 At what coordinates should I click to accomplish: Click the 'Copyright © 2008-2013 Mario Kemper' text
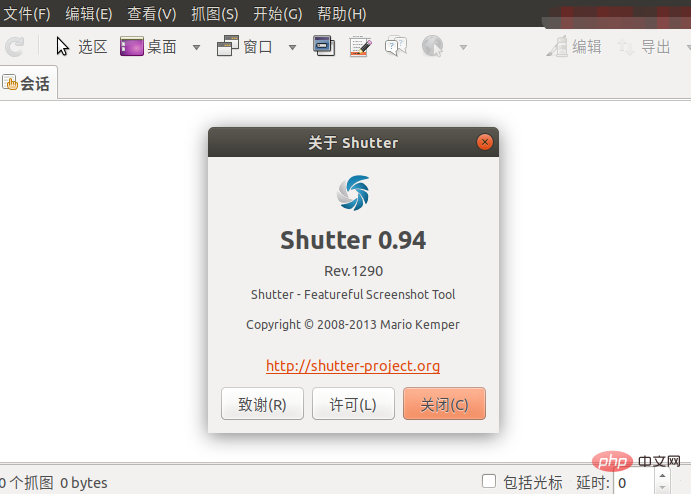coord(353,325)
